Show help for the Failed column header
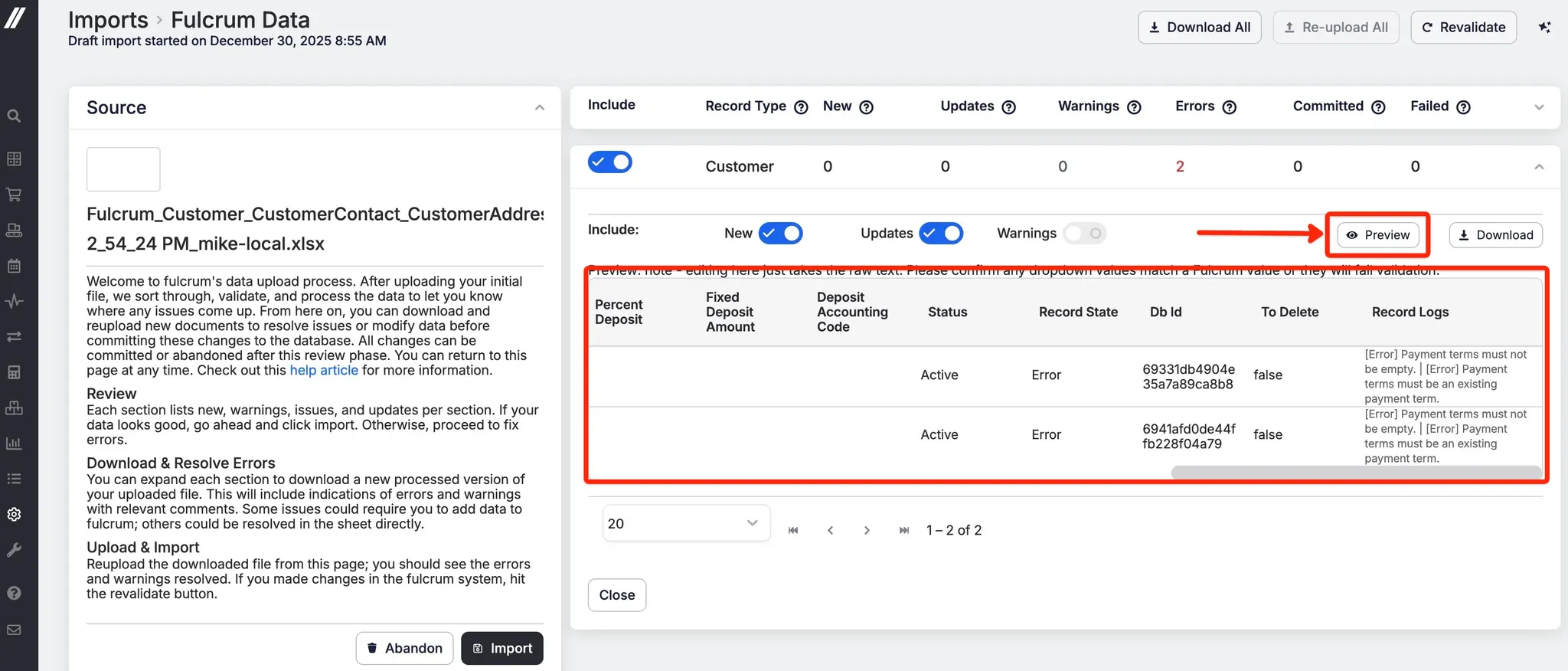The width and height of the screenshot is (1568, 671). (x=1463, y=107)
